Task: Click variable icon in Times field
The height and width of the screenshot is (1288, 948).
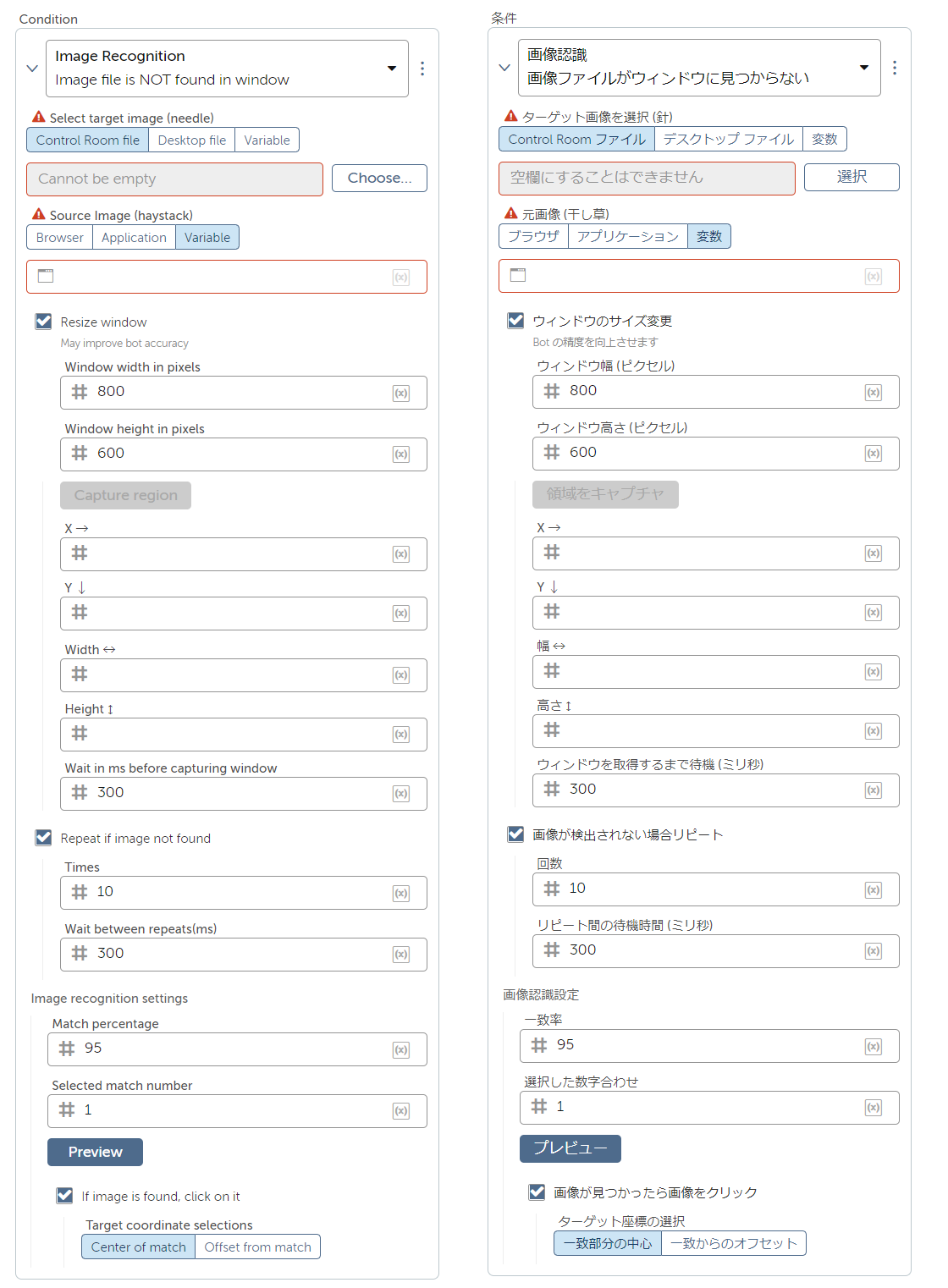Action: (x=401, y=894)
